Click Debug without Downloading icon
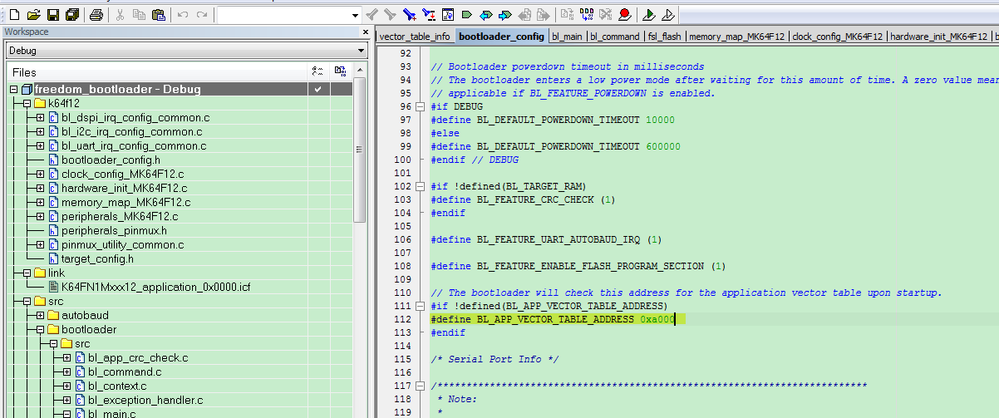999x418 pixels. (x=668, y=14)
